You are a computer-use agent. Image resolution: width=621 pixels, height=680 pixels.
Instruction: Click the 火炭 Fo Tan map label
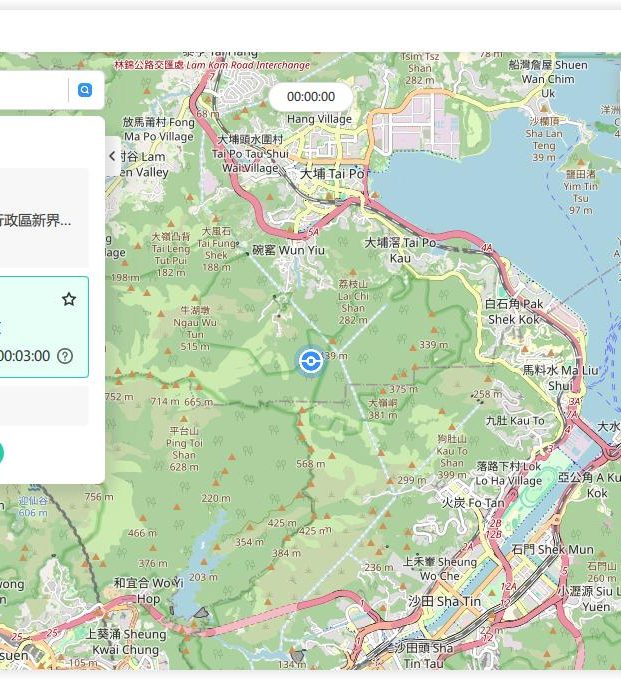pos(473,503)
